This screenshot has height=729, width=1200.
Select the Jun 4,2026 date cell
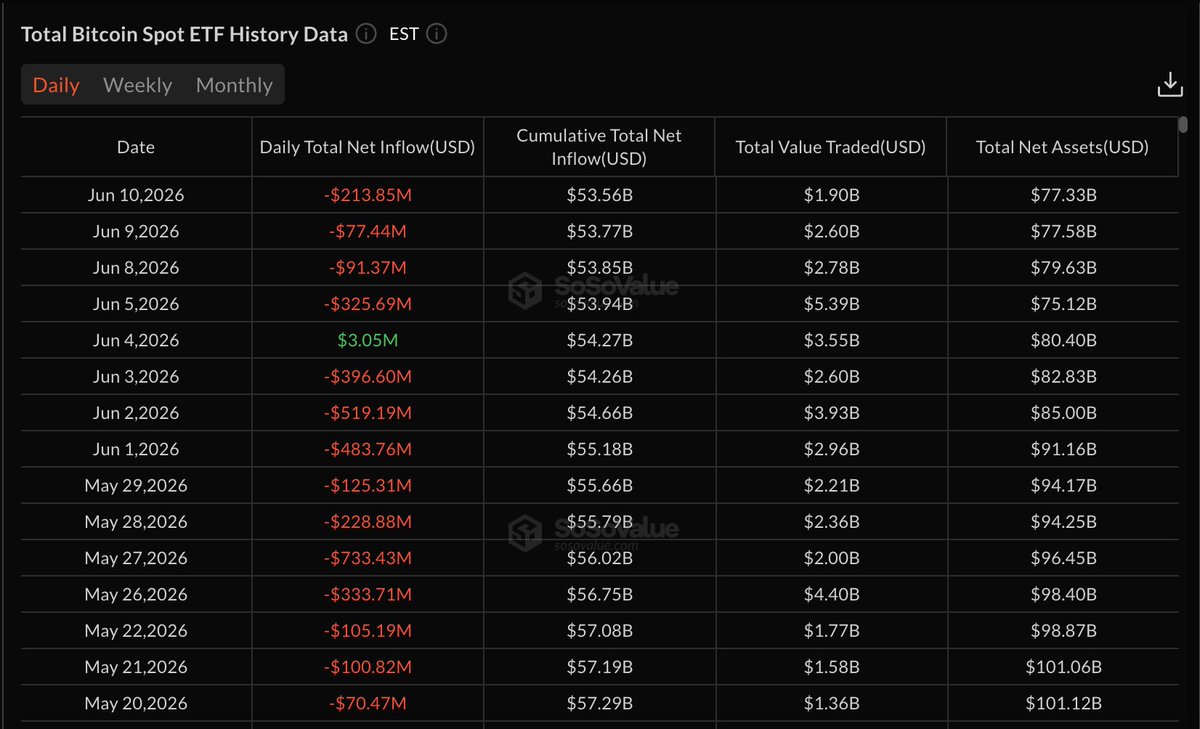[x=136, y=340]
